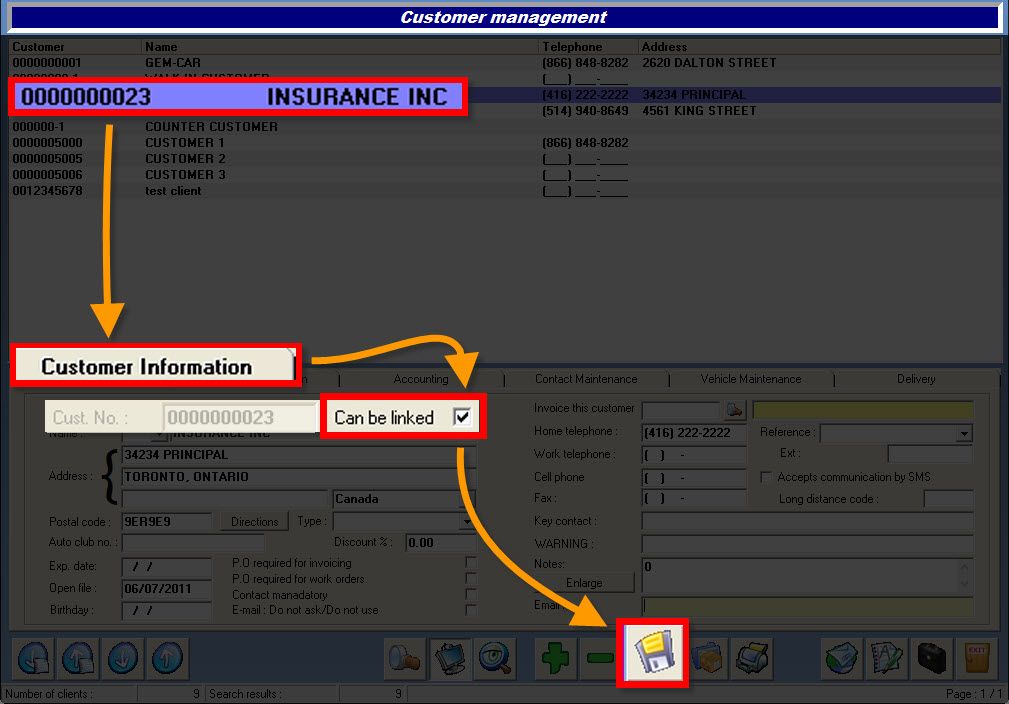Screen dimensions: 1009x704
Task: Check the Contact mandatory box
Action: [470, 594]
